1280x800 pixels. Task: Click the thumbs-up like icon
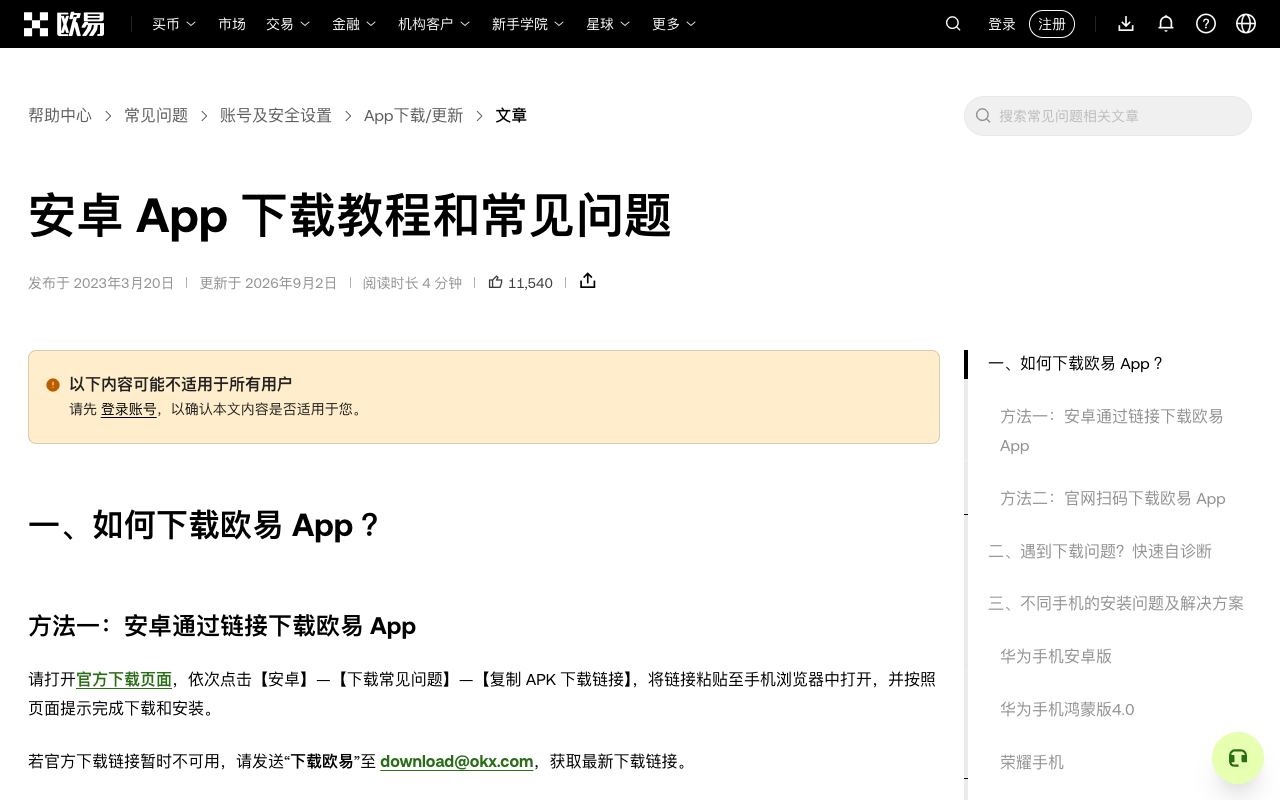[495, 282]
